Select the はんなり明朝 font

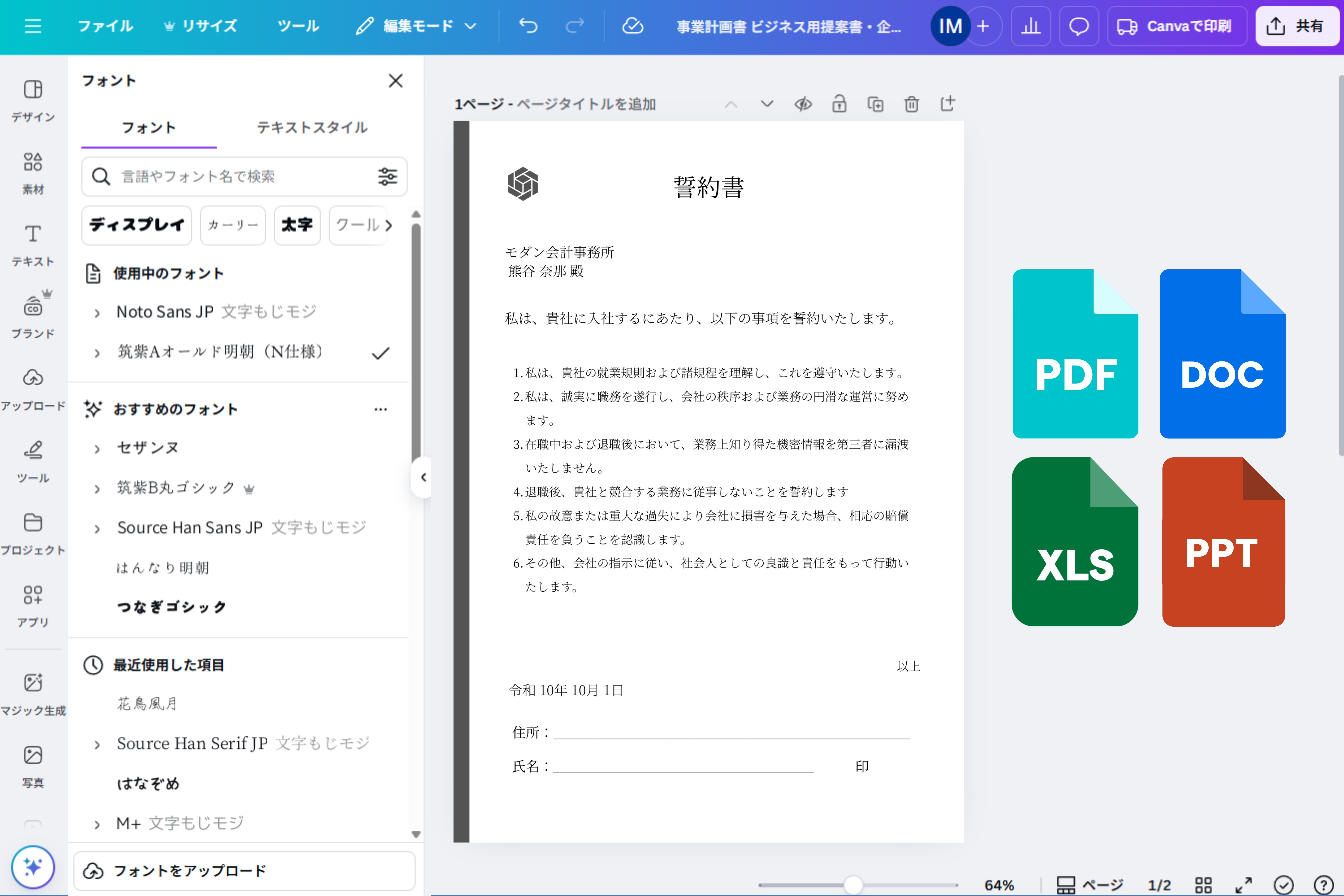(163, 568)
